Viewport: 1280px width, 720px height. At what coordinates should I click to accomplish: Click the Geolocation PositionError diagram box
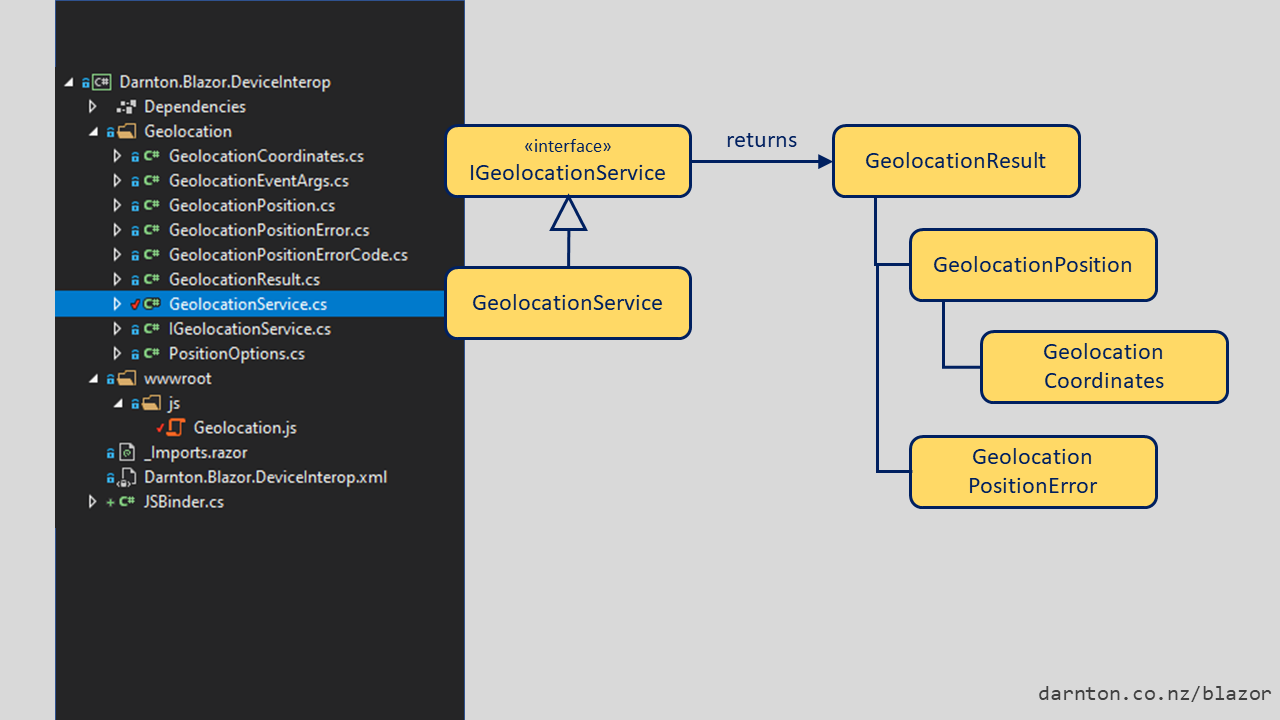coord(1033,472)
